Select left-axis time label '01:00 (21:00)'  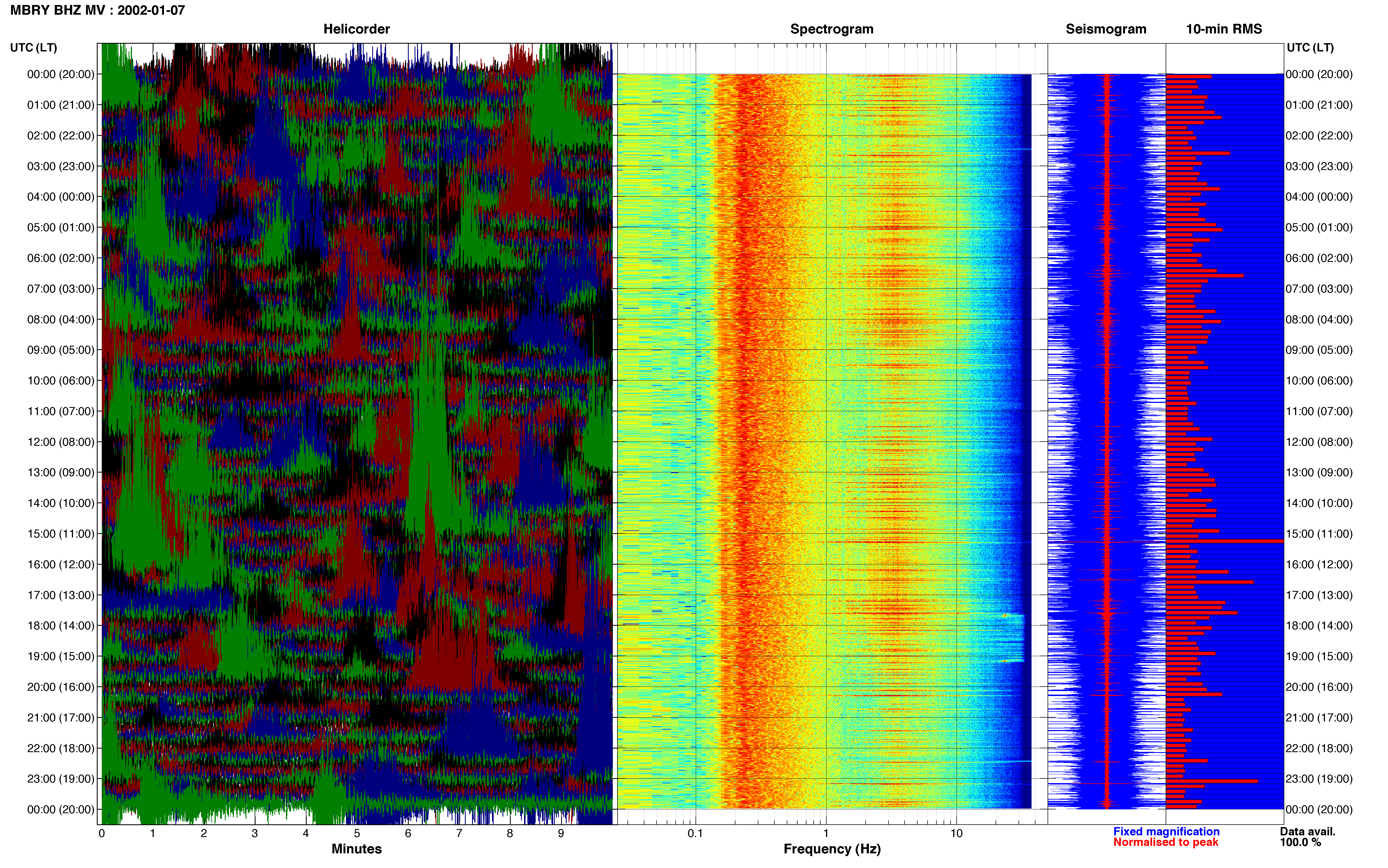(x=61, y=105)
